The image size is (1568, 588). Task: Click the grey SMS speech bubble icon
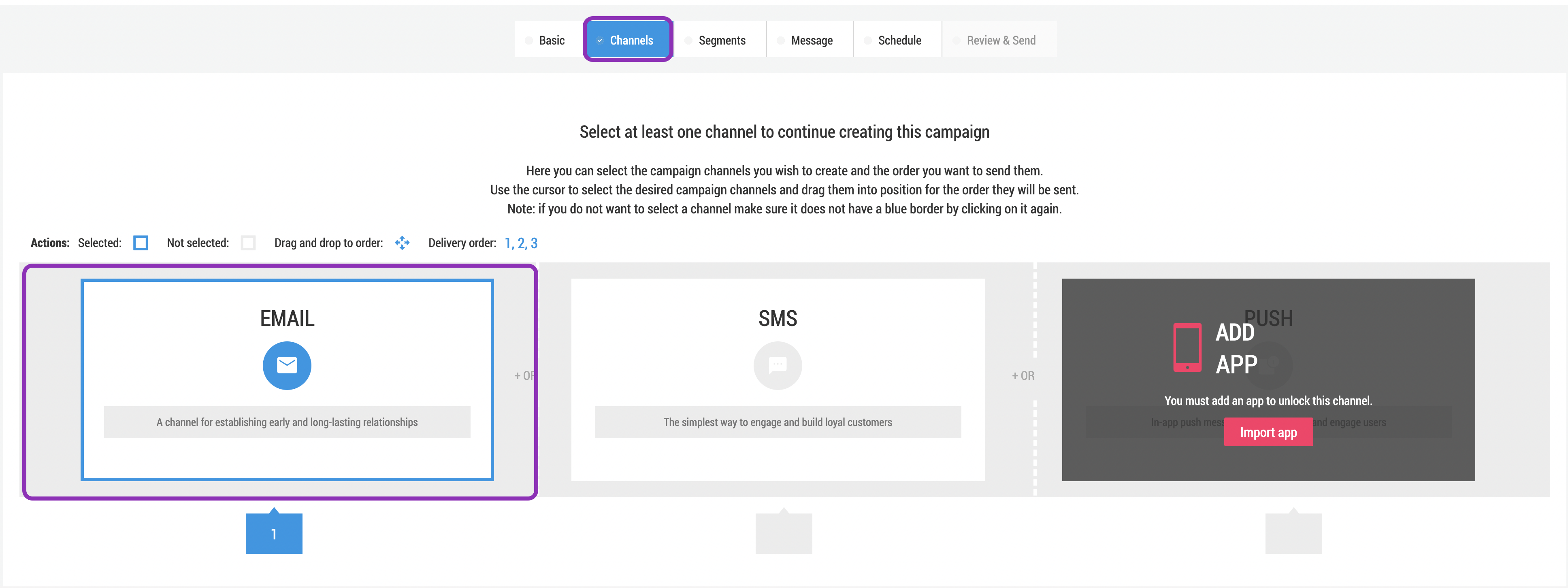(x=777, y=365)
